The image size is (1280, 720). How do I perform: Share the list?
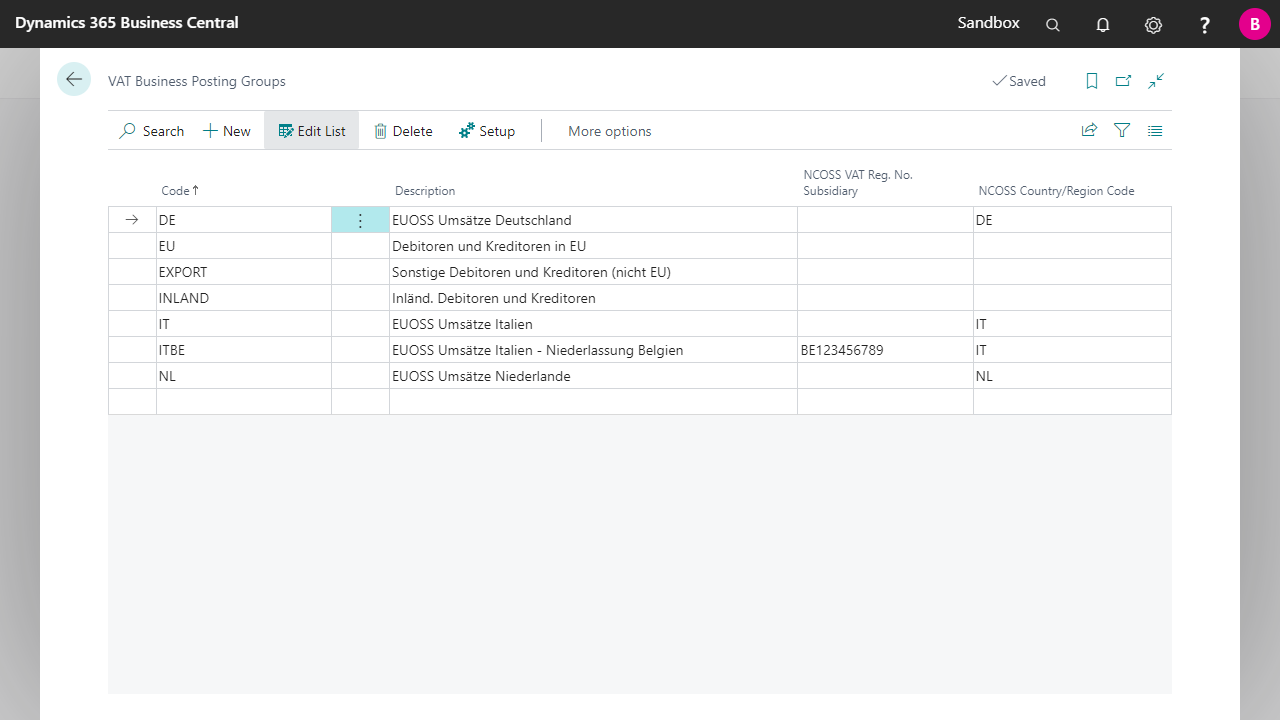click(1089, 130)
